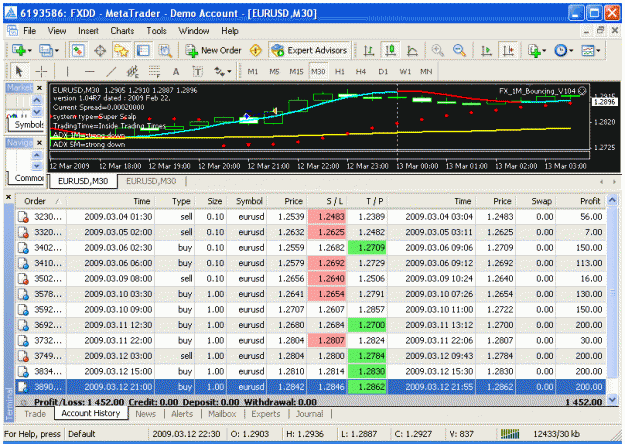Switch chart to Line Chart mode
The height and width of the screenshot is (444, 625).
[x=412, y=51]
